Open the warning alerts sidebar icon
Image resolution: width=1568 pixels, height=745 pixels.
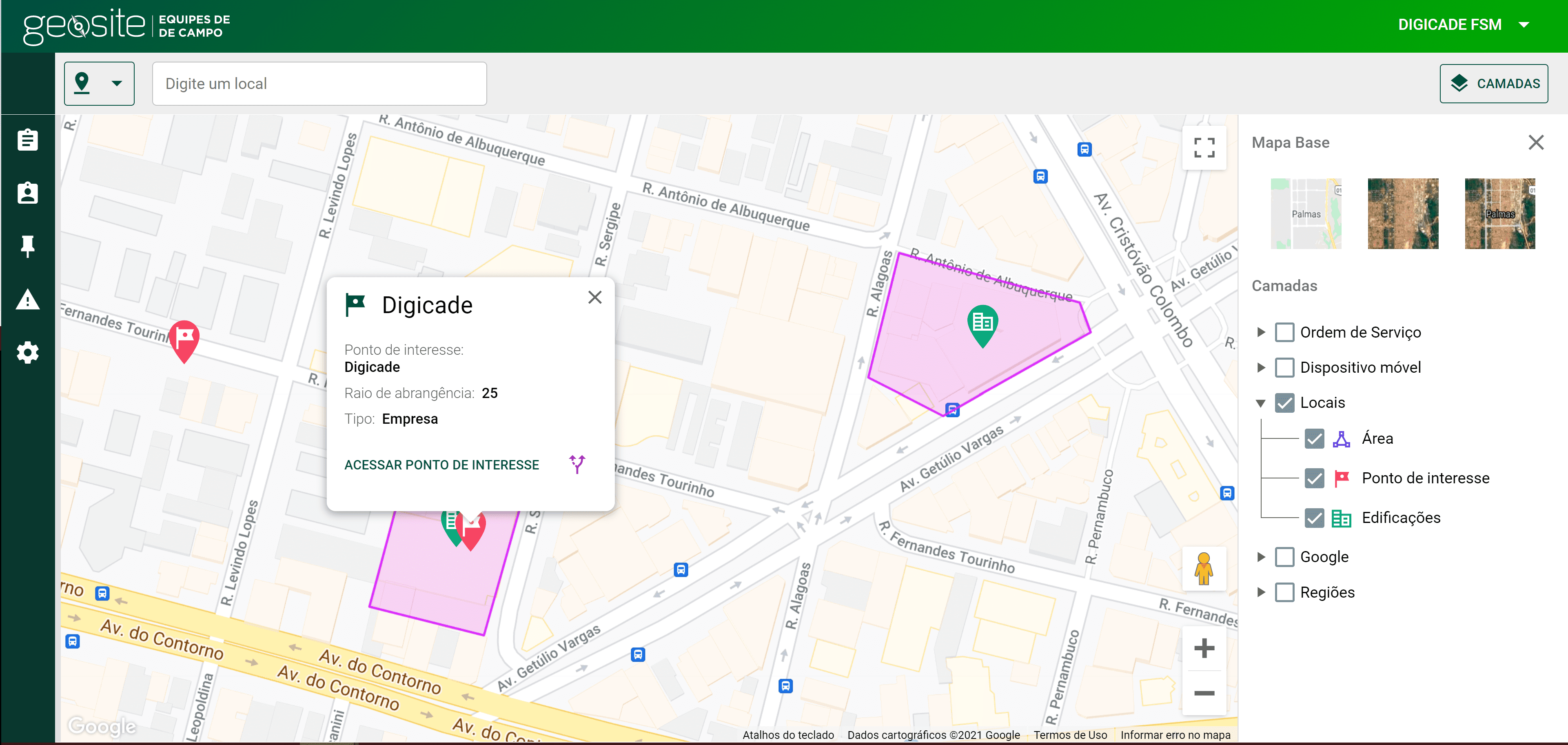(x=27, y=300)
